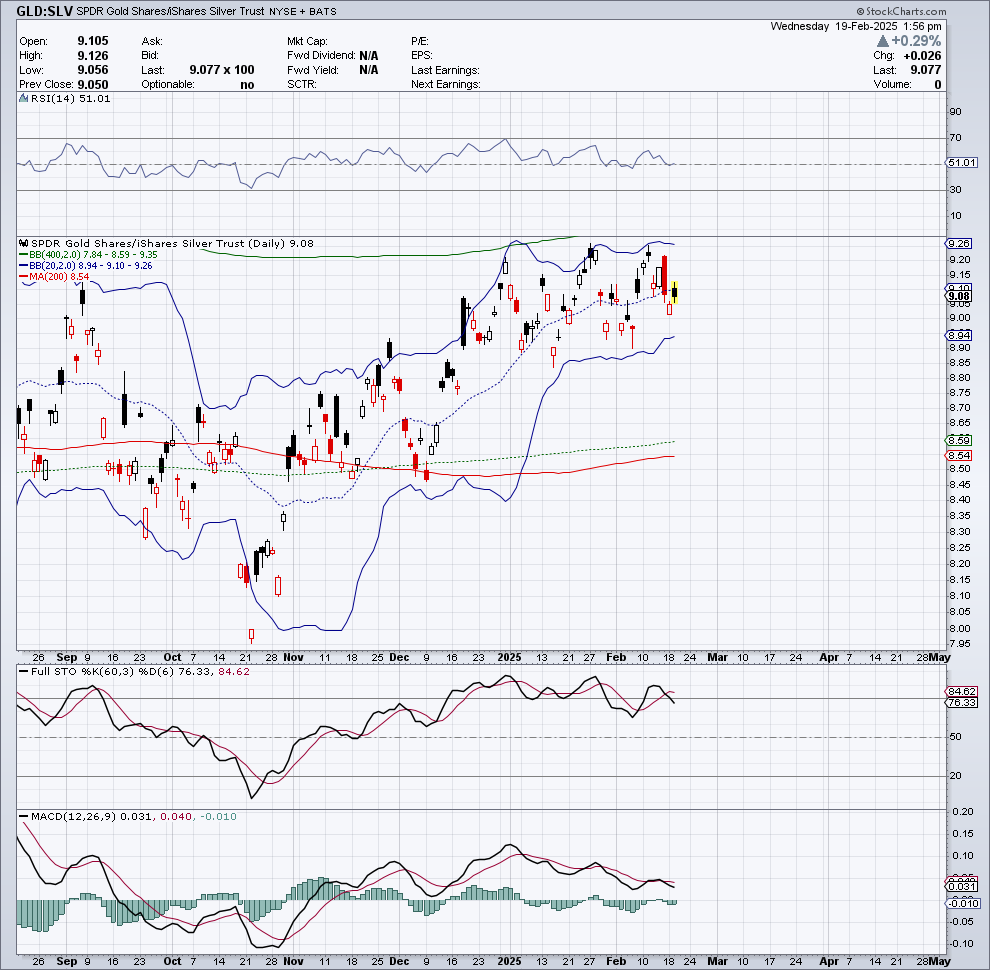Select the GLD:SLV ticker symbol

click(x=44, y=11)
